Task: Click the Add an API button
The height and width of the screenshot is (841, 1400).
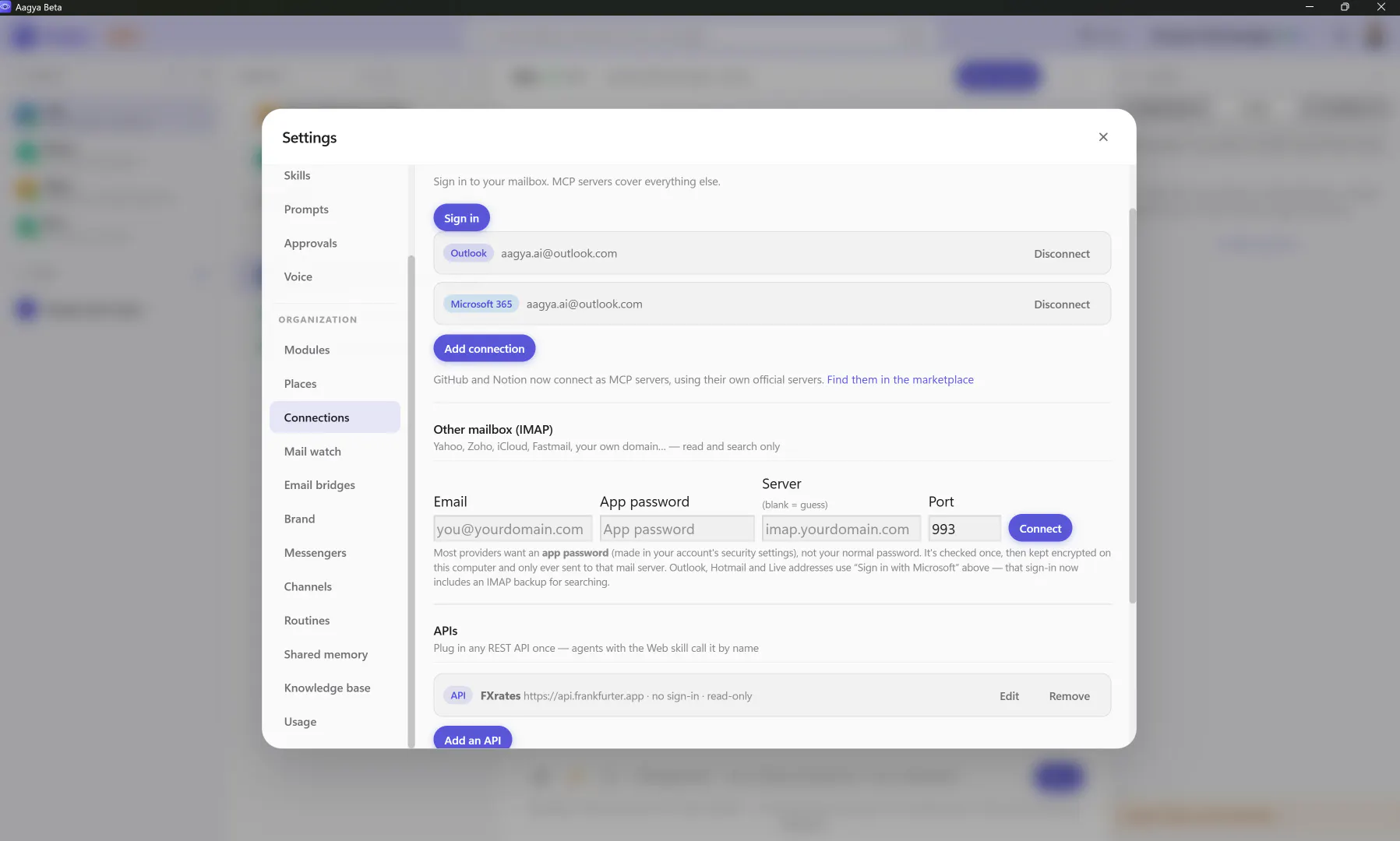Action: (x=472, y=739)
